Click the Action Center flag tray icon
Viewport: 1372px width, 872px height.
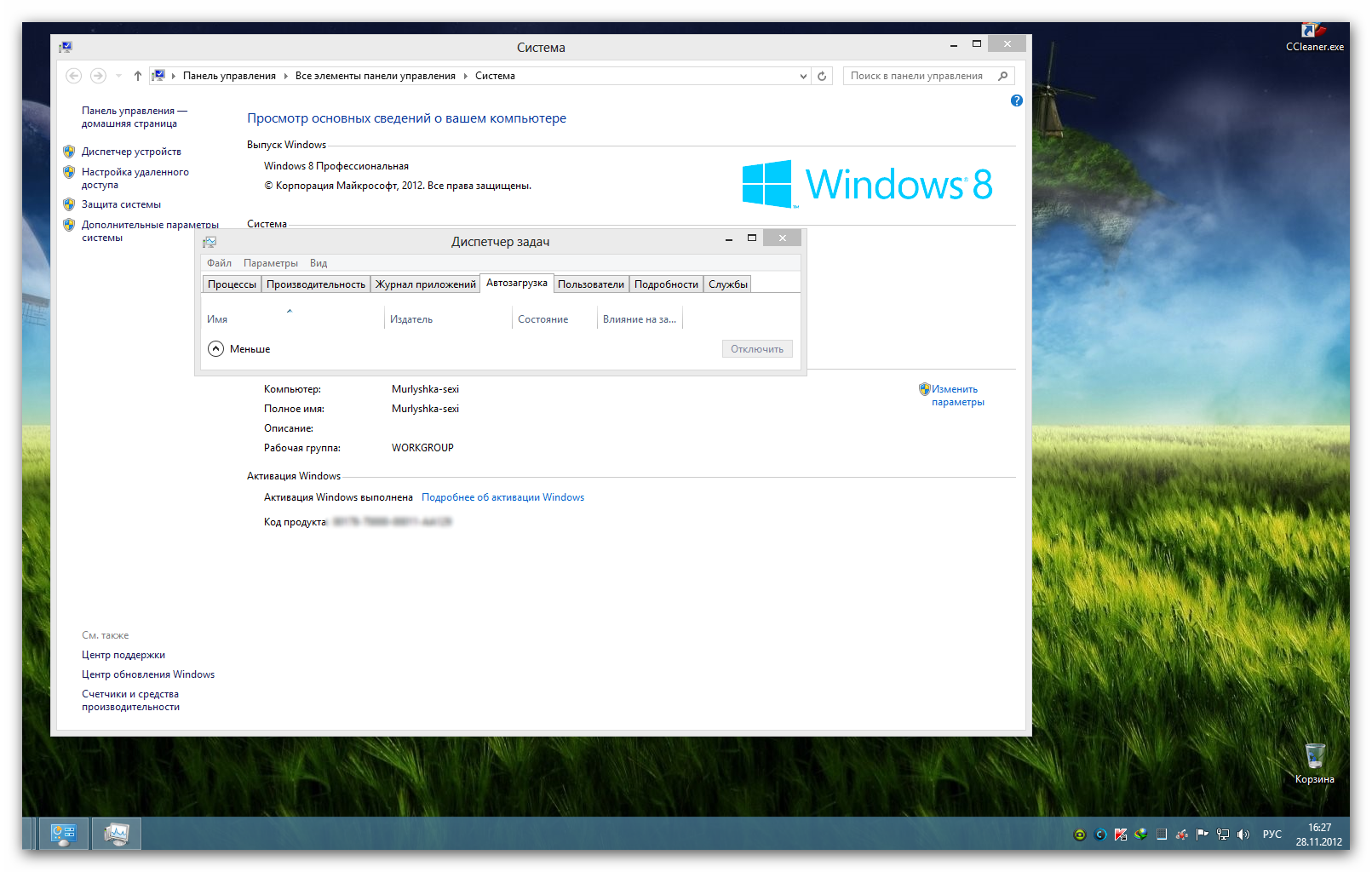pyautogui.click(x=1202, y=835)
